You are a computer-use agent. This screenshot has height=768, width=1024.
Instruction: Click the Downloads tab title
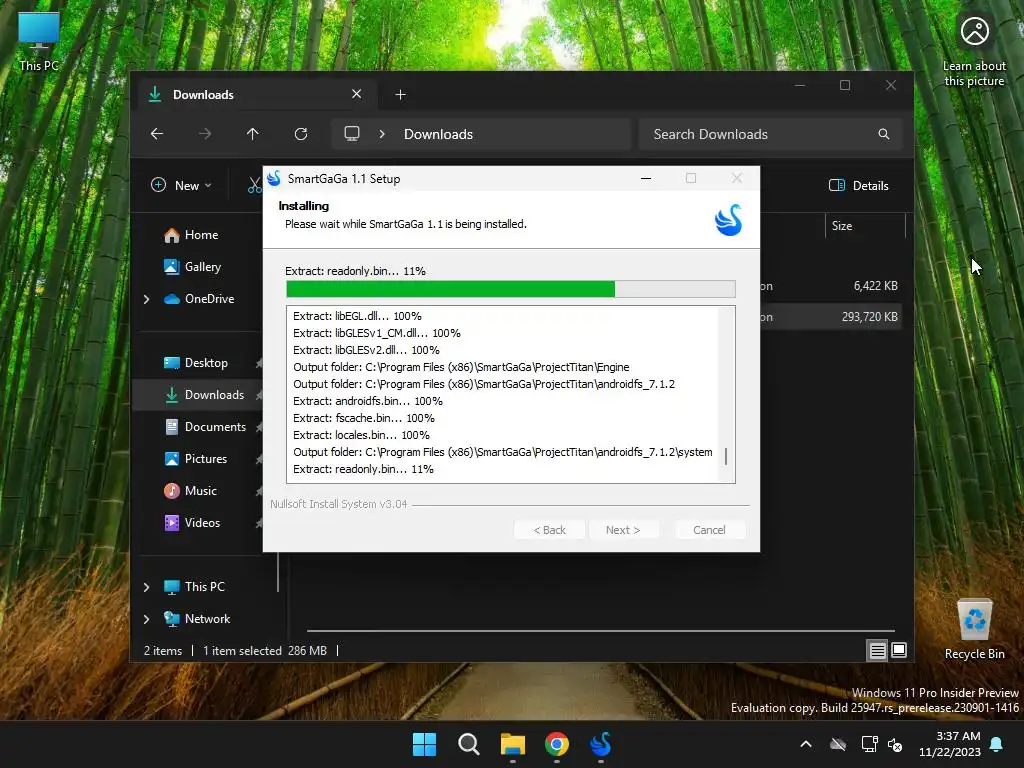click(x=203, y=95)
